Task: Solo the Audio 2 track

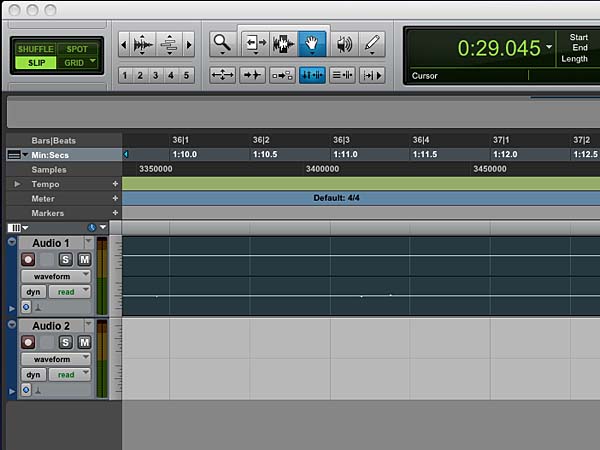Action: [66, 343]
